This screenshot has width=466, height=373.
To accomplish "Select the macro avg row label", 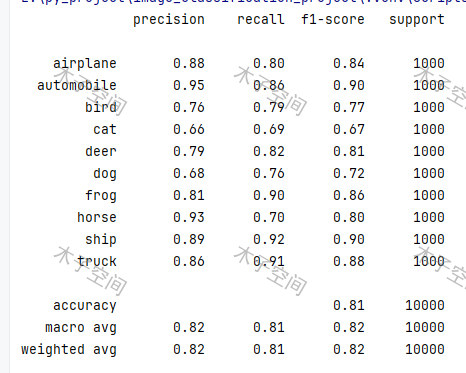I will pyautogui.click(x=81, y=328).
